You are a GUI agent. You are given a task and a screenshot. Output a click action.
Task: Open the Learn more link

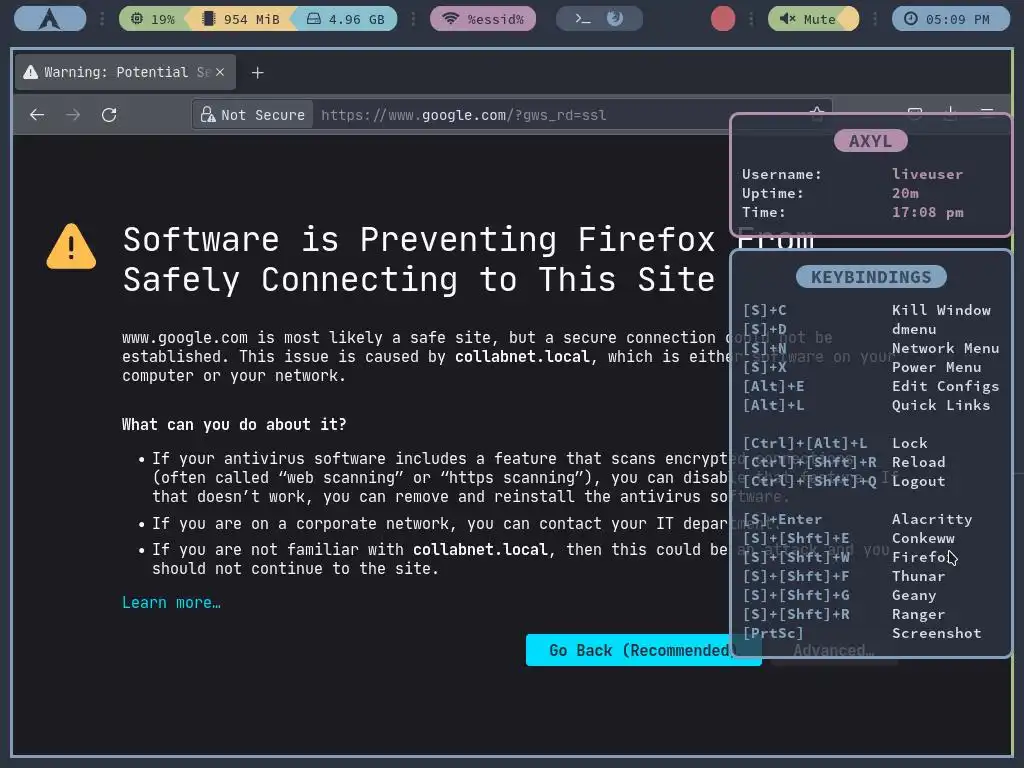171,602
